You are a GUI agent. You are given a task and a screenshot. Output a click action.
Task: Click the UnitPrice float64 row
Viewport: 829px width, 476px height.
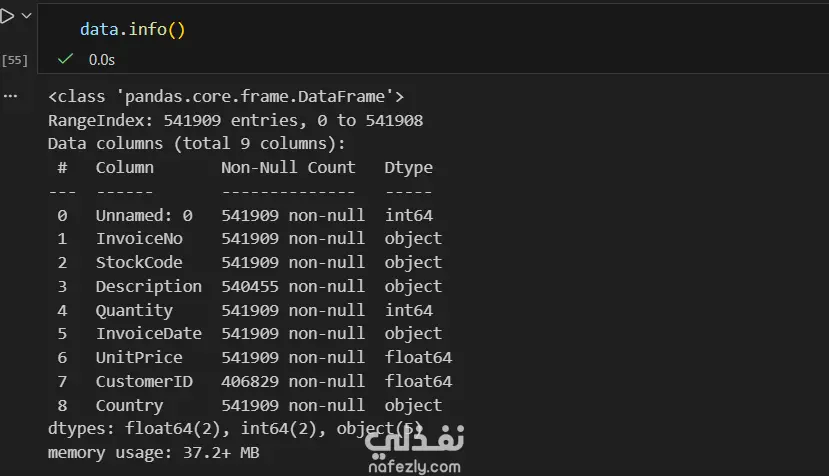click(139, 357)
